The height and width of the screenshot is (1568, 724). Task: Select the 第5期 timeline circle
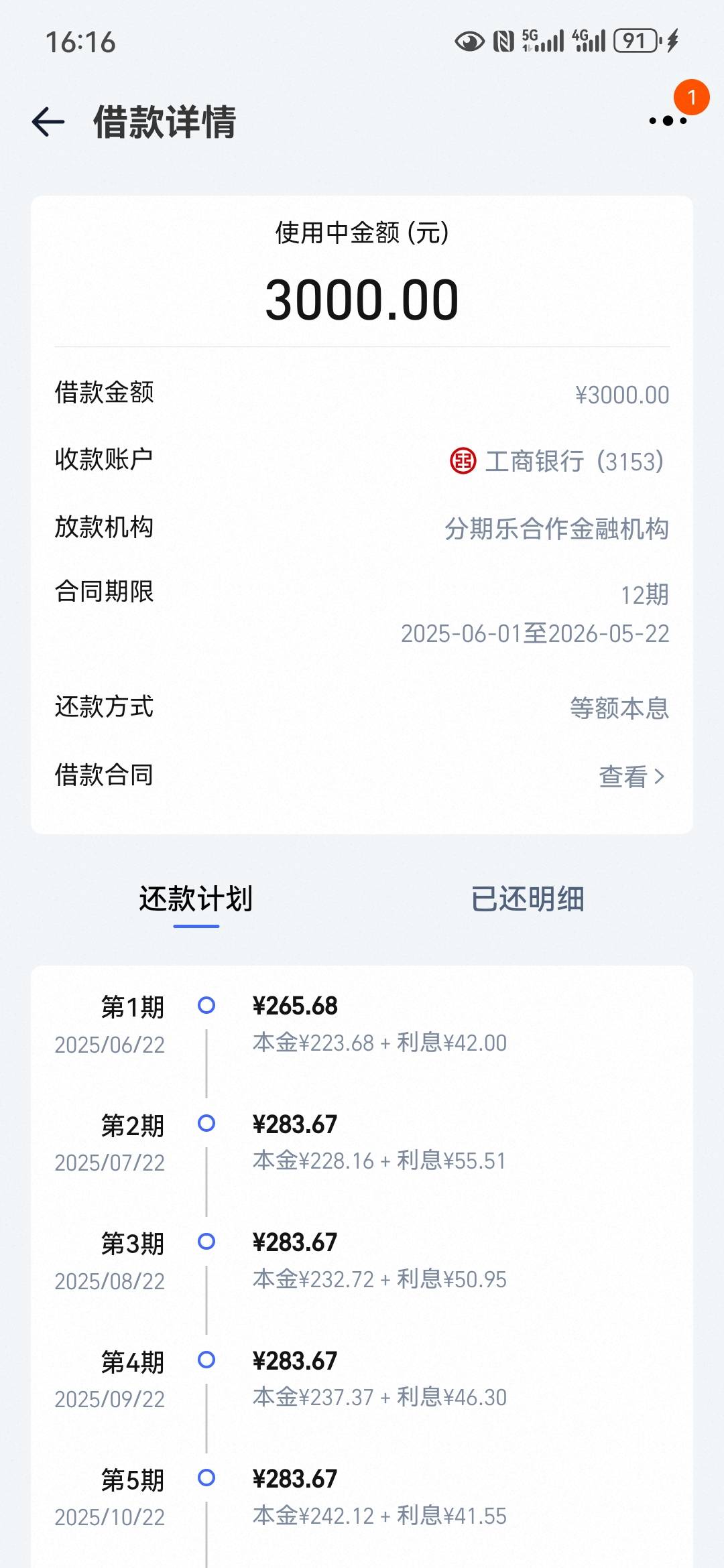click(x=206, y=1478)
